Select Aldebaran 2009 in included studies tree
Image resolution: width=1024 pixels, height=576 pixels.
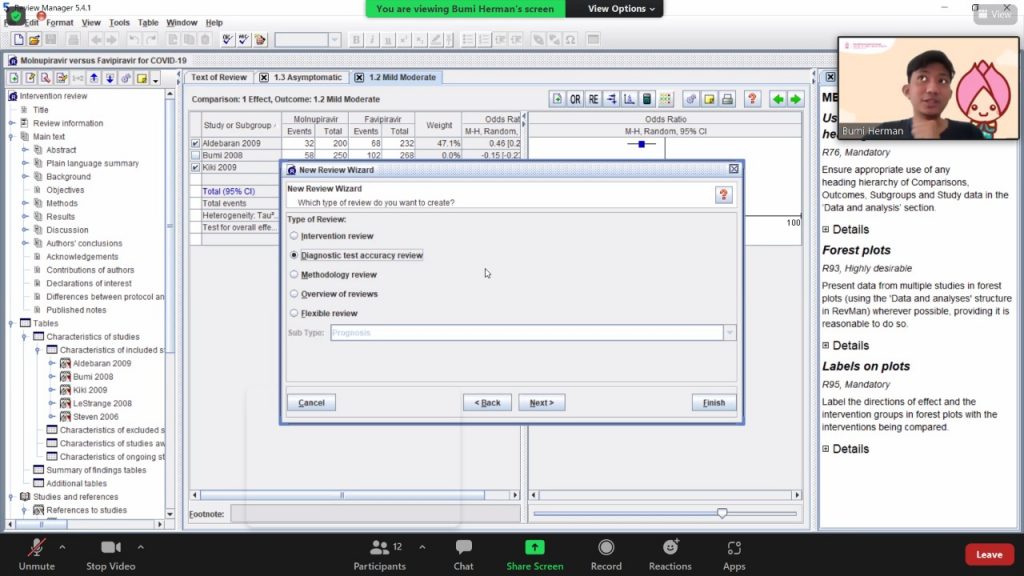[102, 363]
